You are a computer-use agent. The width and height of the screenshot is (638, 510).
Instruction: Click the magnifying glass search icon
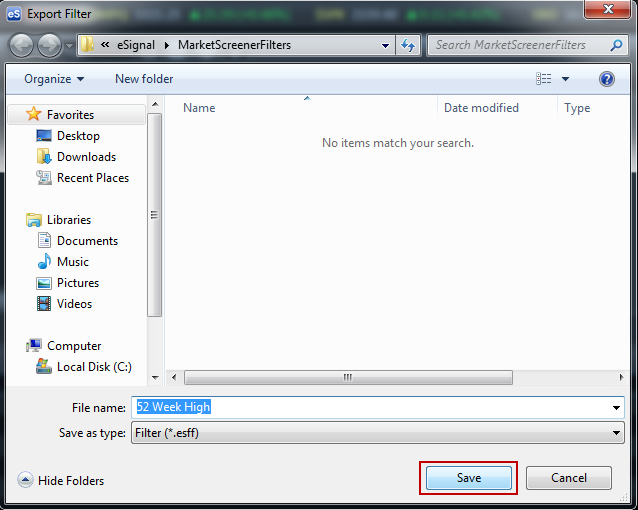coord(616,45)
